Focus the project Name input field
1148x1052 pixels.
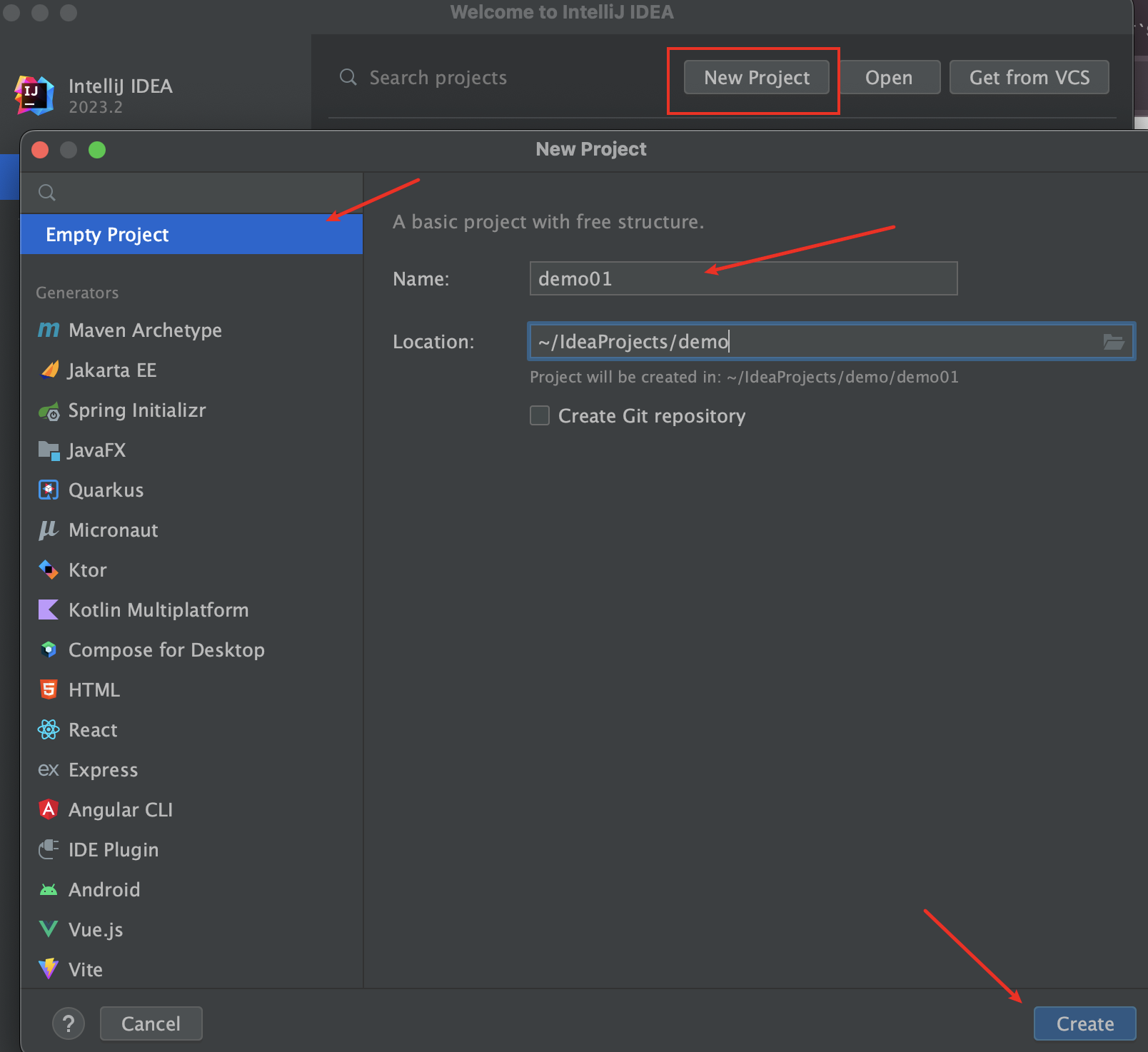742,279
